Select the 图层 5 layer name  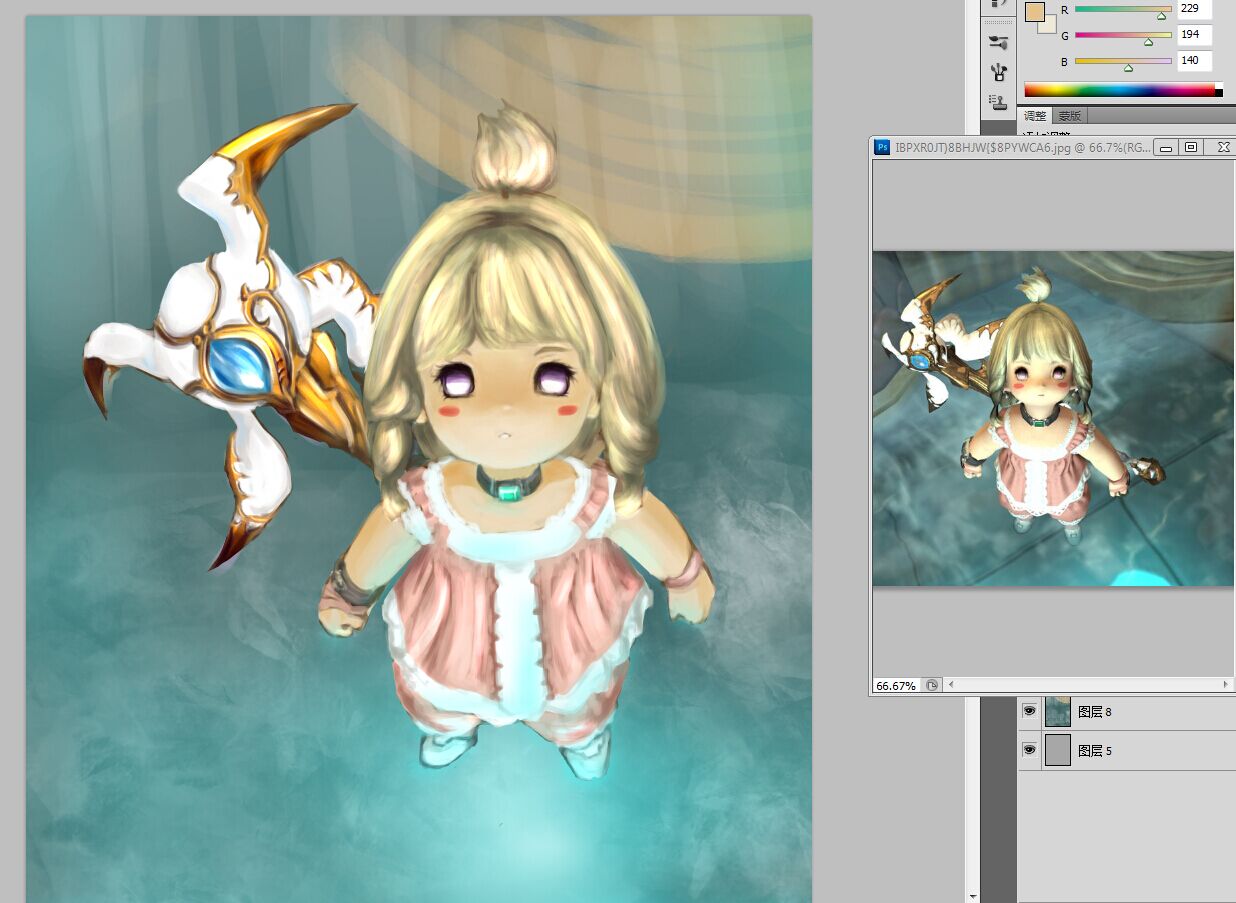[1095, 750]
